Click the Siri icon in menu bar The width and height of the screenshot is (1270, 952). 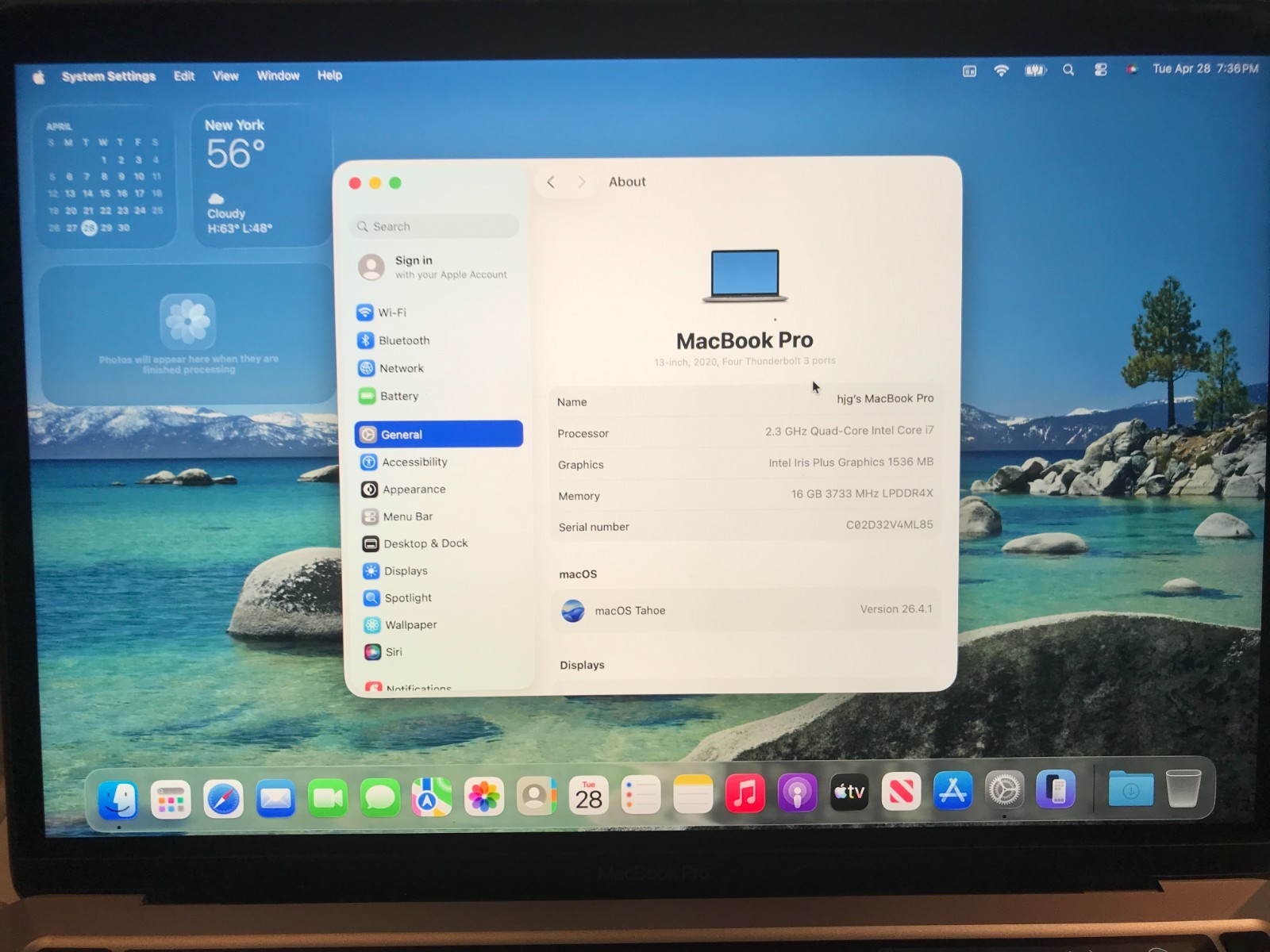[1131, 69]
